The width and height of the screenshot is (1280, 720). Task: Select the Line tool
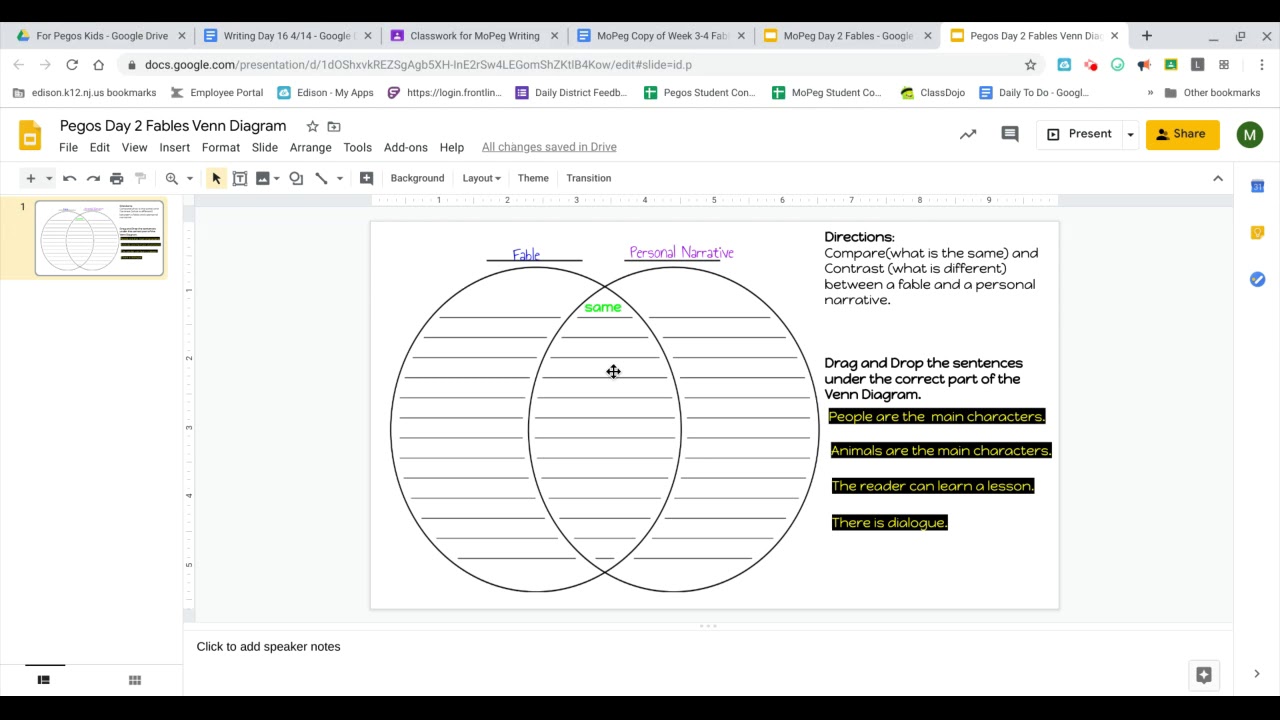(321, 178)
